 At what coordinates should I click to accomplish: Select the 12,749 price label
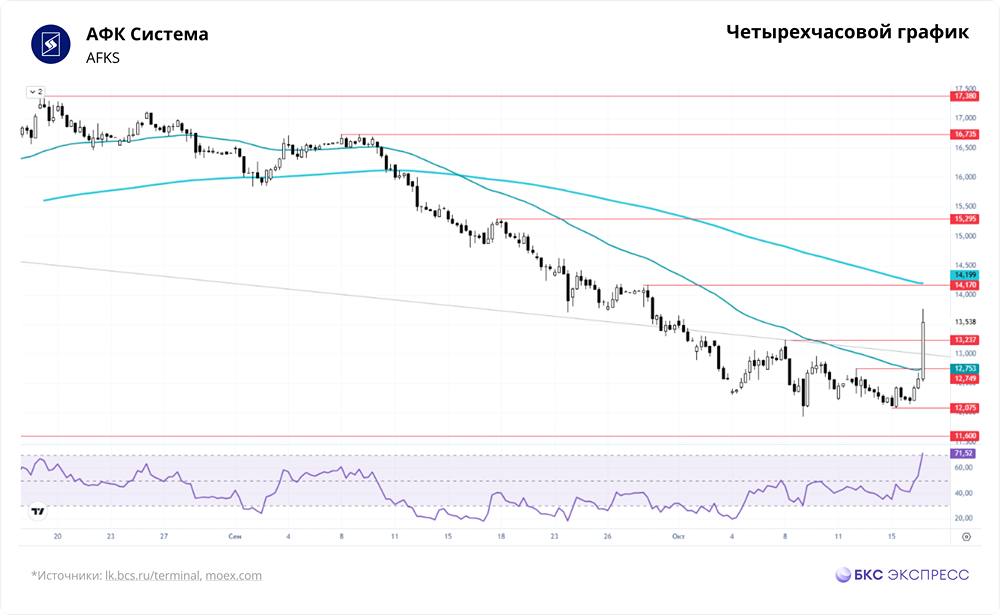pos(965,379)
